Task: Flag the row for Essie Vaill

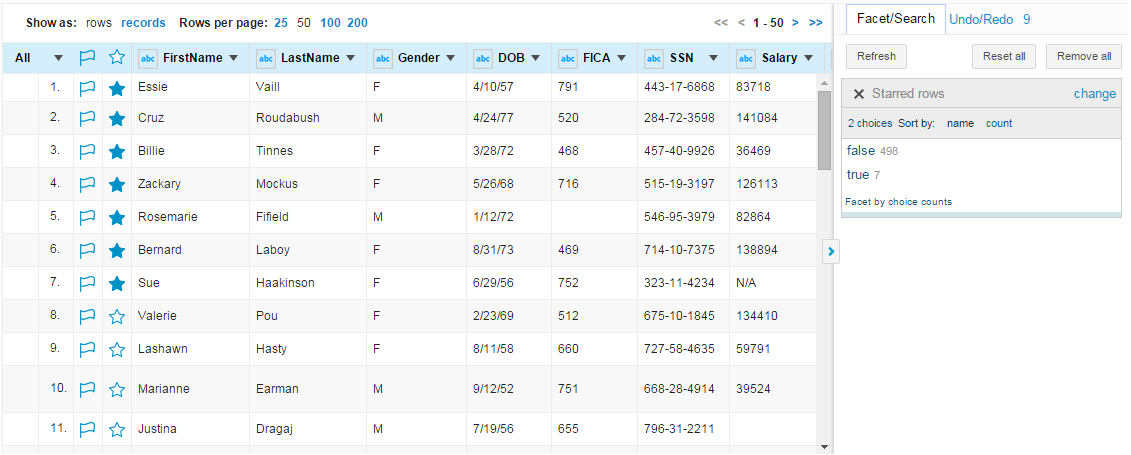Action: pyautogui.click(x=87, y=88)
